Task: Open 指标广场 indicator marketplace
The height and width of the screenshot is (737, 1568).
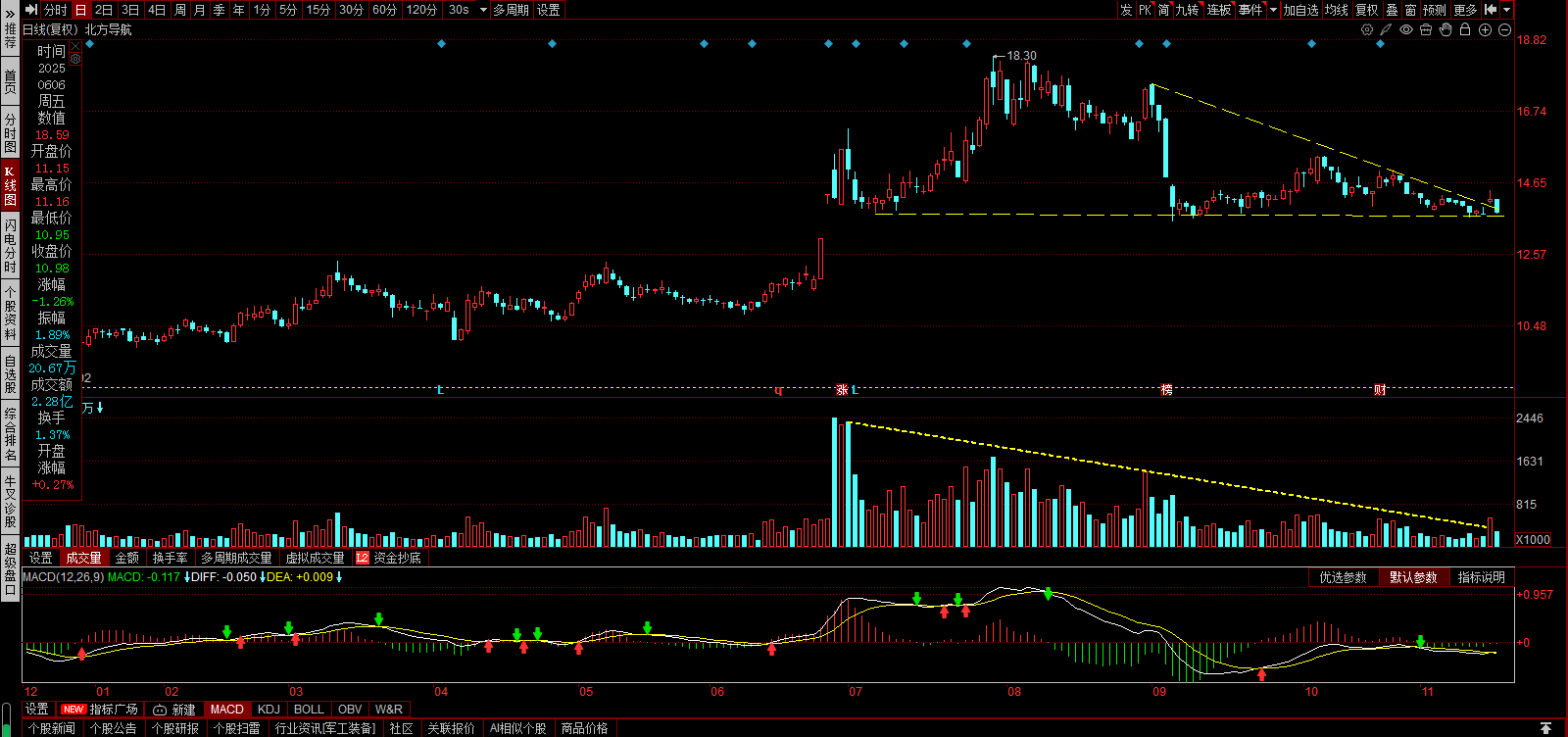Action: 101,710
